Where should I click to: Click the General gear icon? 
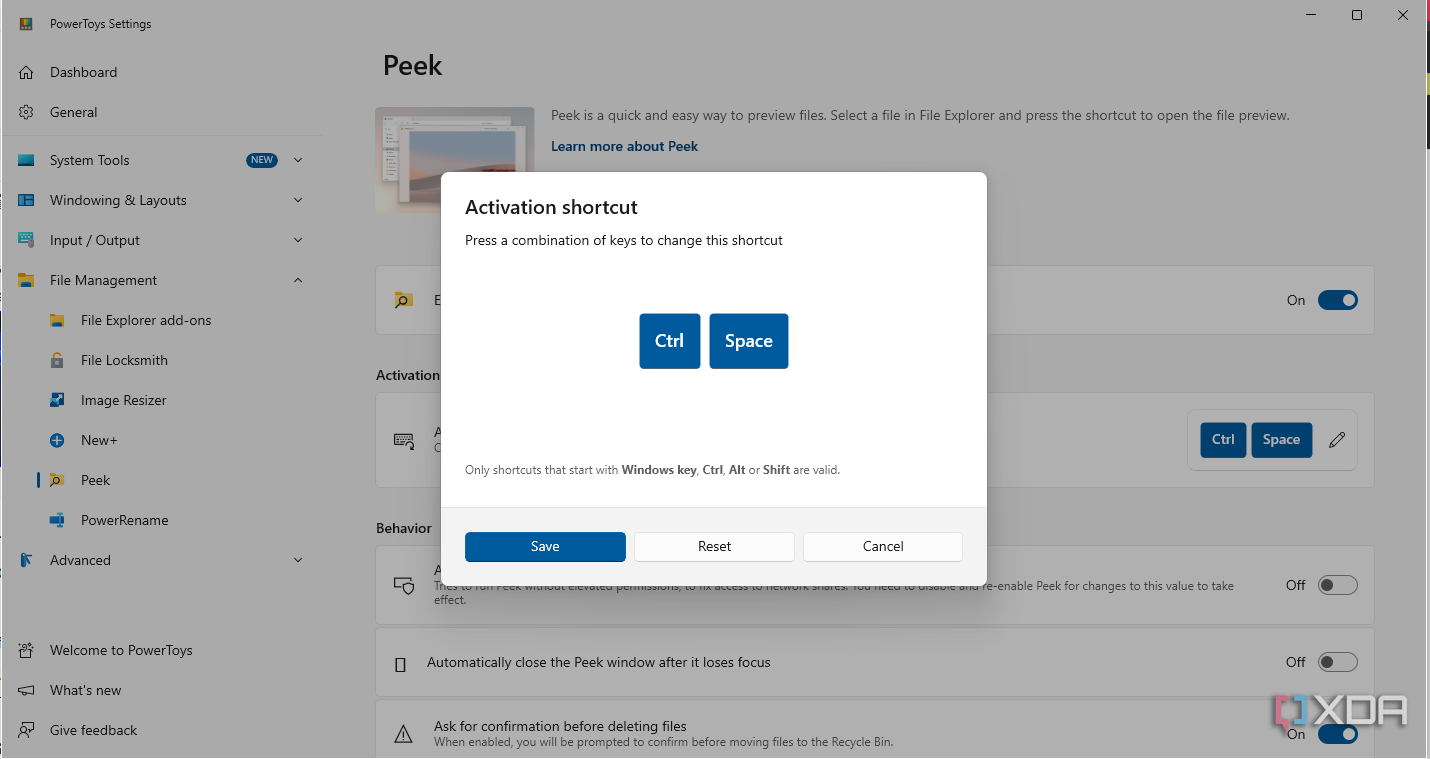click(x=27, y=112)
